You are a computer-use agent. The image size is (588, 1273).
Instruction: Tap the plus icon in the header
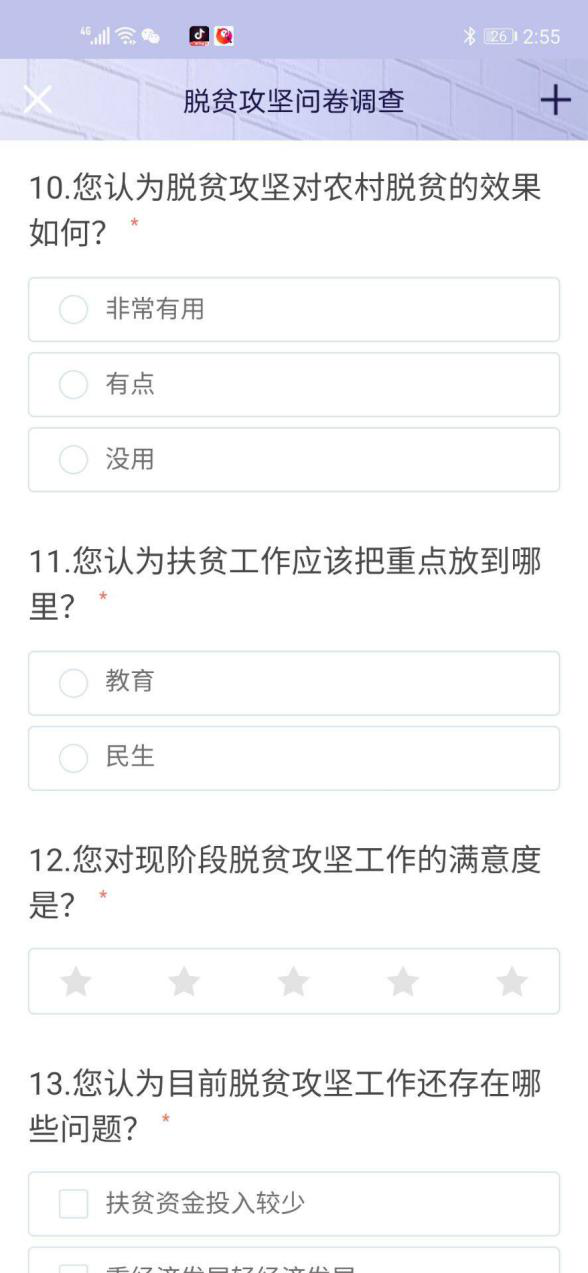click(555, 100)
